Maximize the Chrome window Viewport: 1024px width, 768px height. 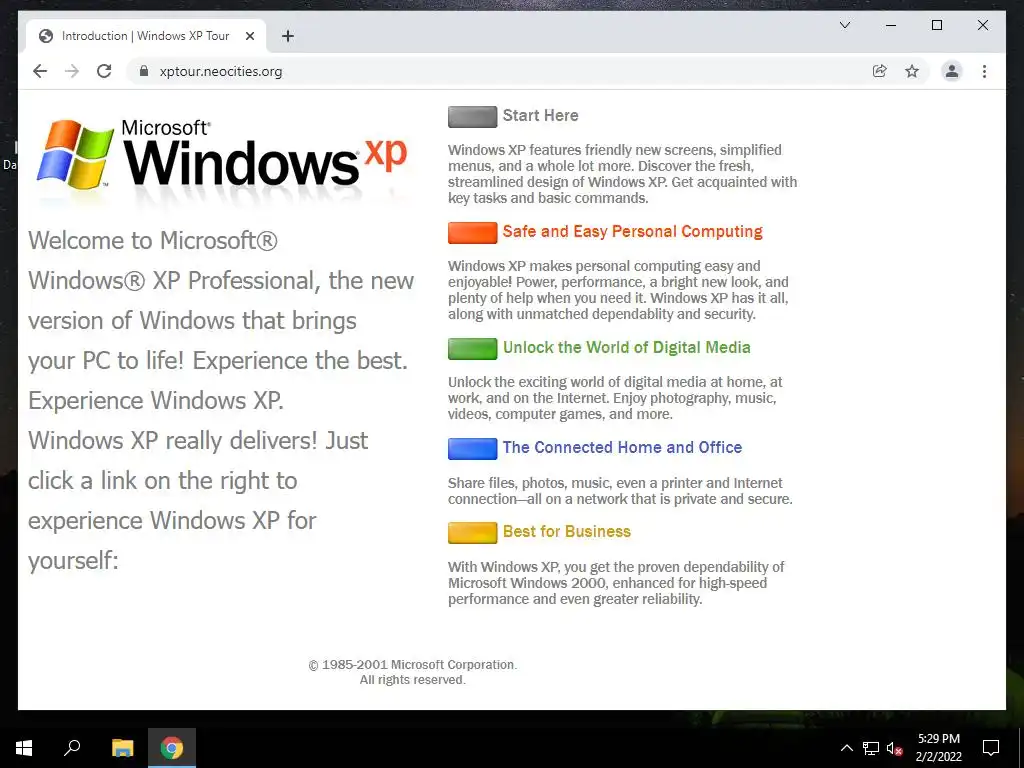coord(936,25)
